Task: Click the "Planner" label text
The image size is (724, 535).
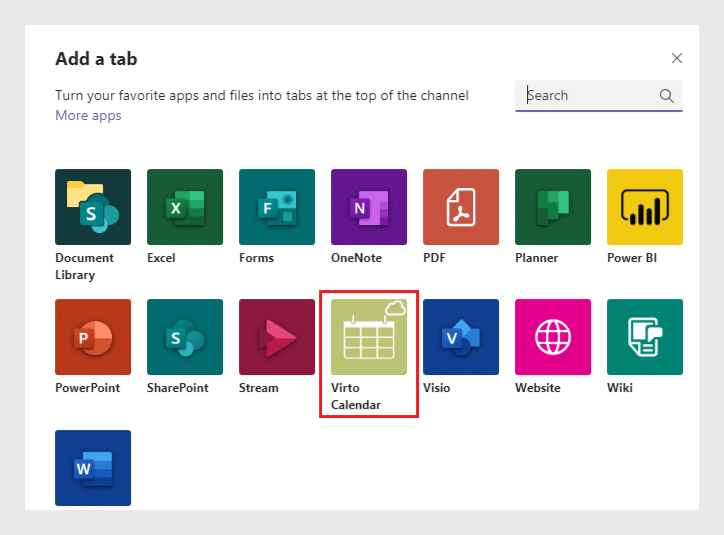Action: point(537,258)
